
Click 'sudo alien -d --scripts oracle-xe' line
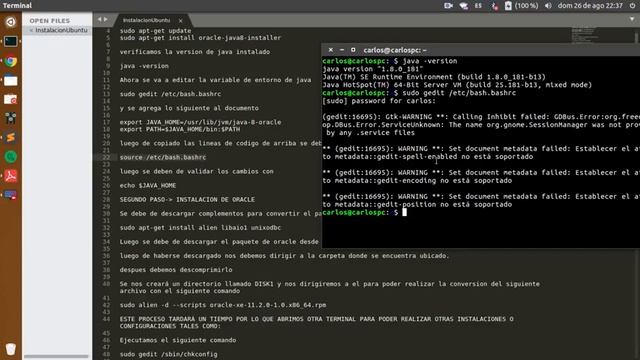click(223, 305)
